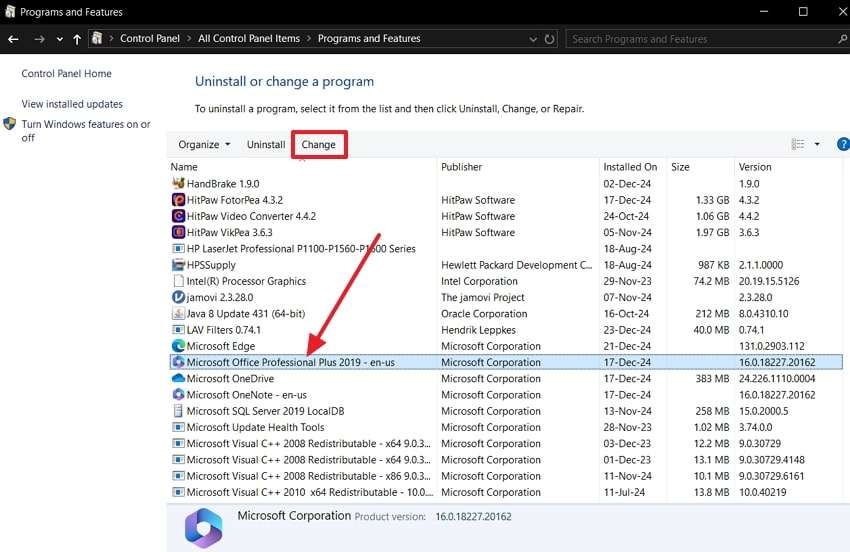Click the Visual C++ 2010 x64 icon
This screenshot has height=552, width=850.
178,492
